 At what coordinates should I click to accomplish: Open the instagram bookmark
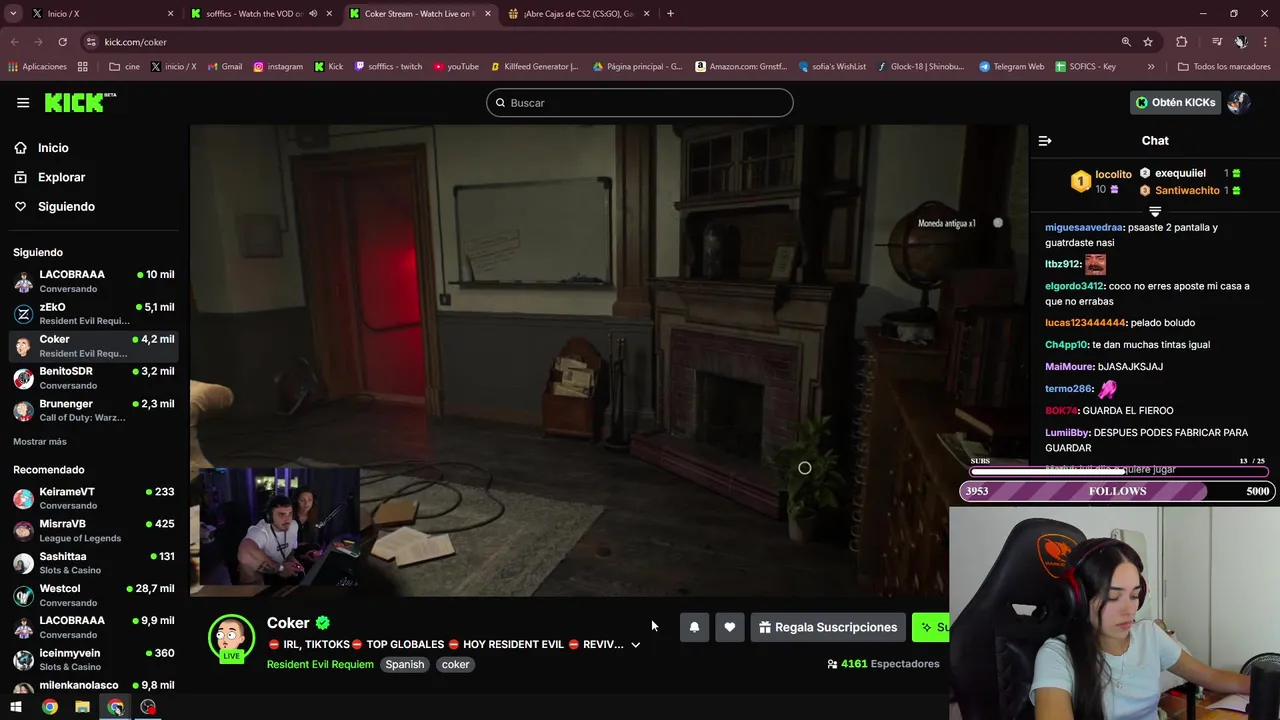click(x=278, y=67)
